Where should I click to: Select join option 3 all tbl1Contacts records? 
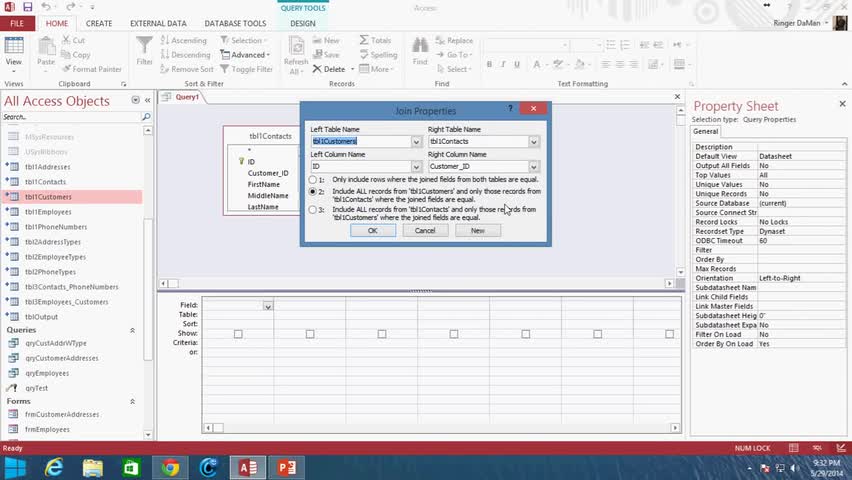click(312, 209)
